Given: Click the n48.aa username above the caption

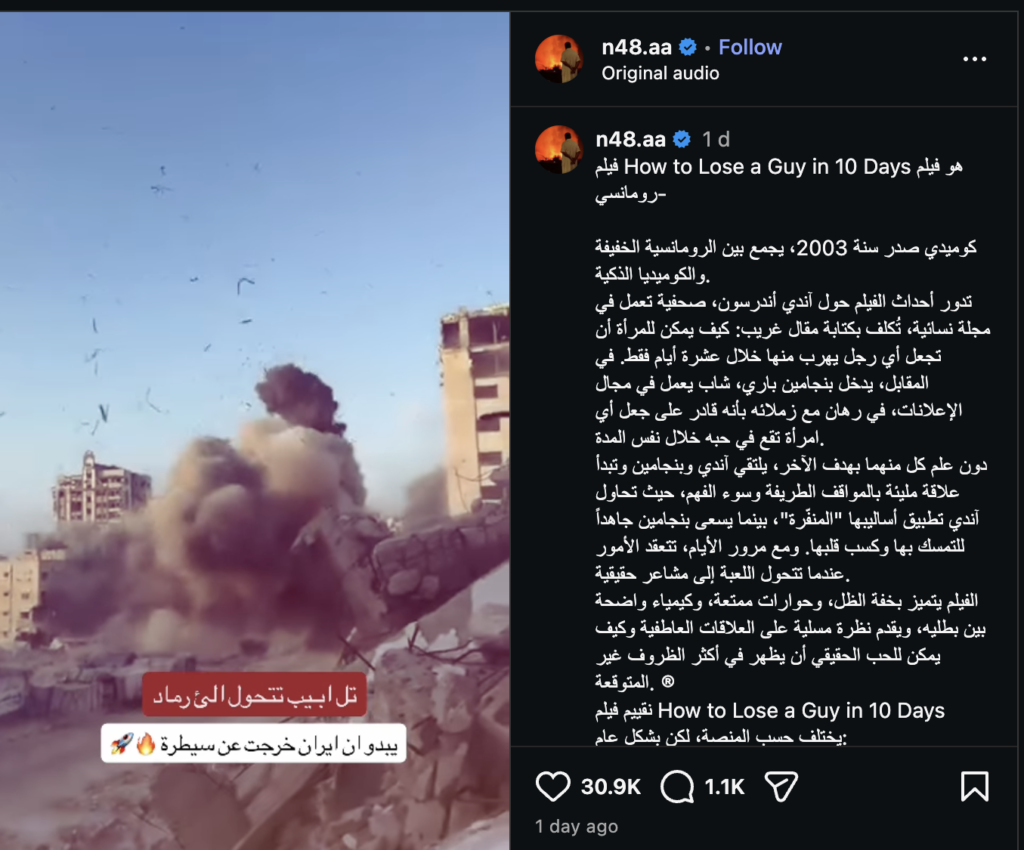Looking at the screenshot, I should [630, 139].
